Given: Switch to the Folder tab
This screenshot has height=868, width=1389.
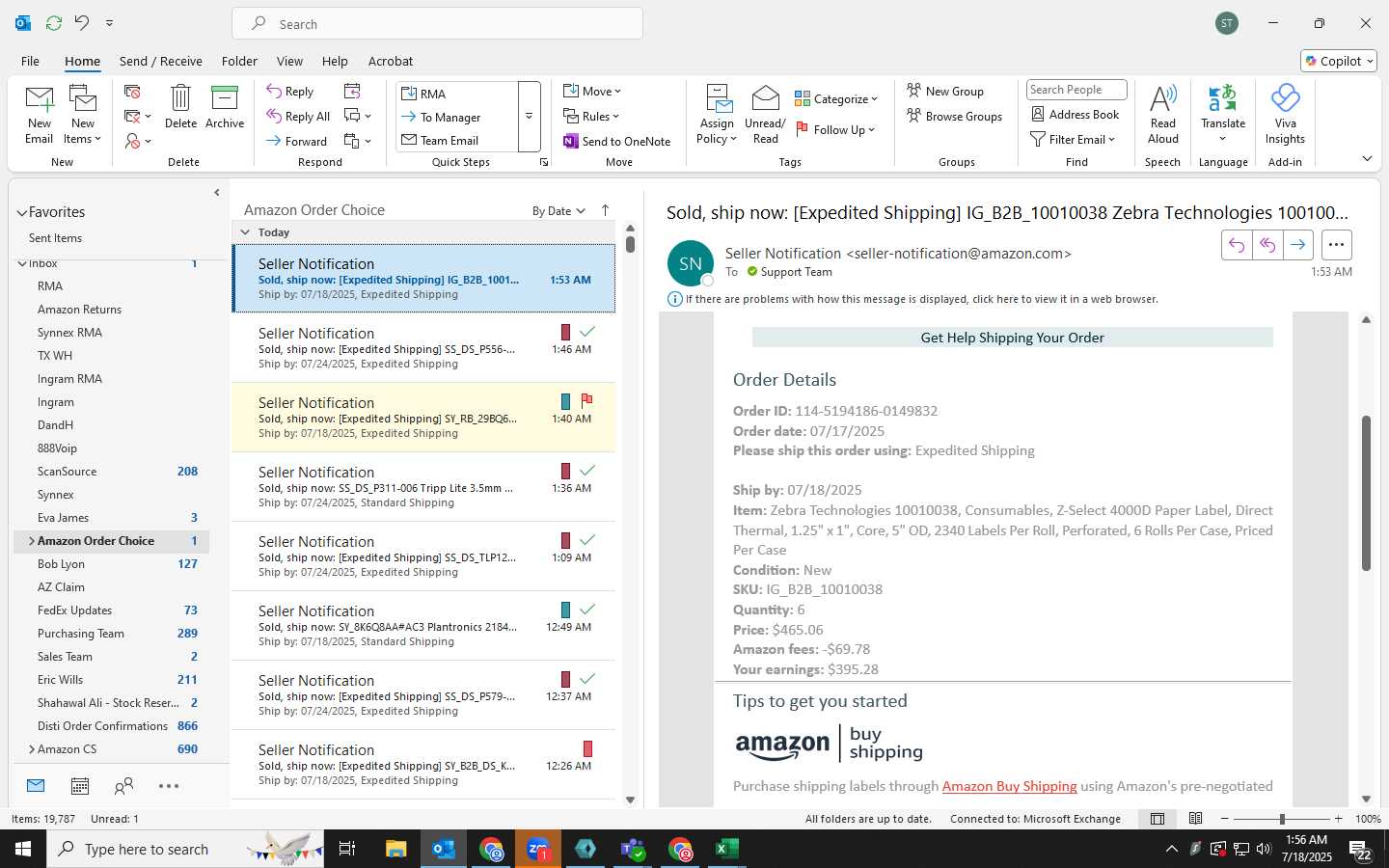Looking at the screenshot, I should 239,61.
